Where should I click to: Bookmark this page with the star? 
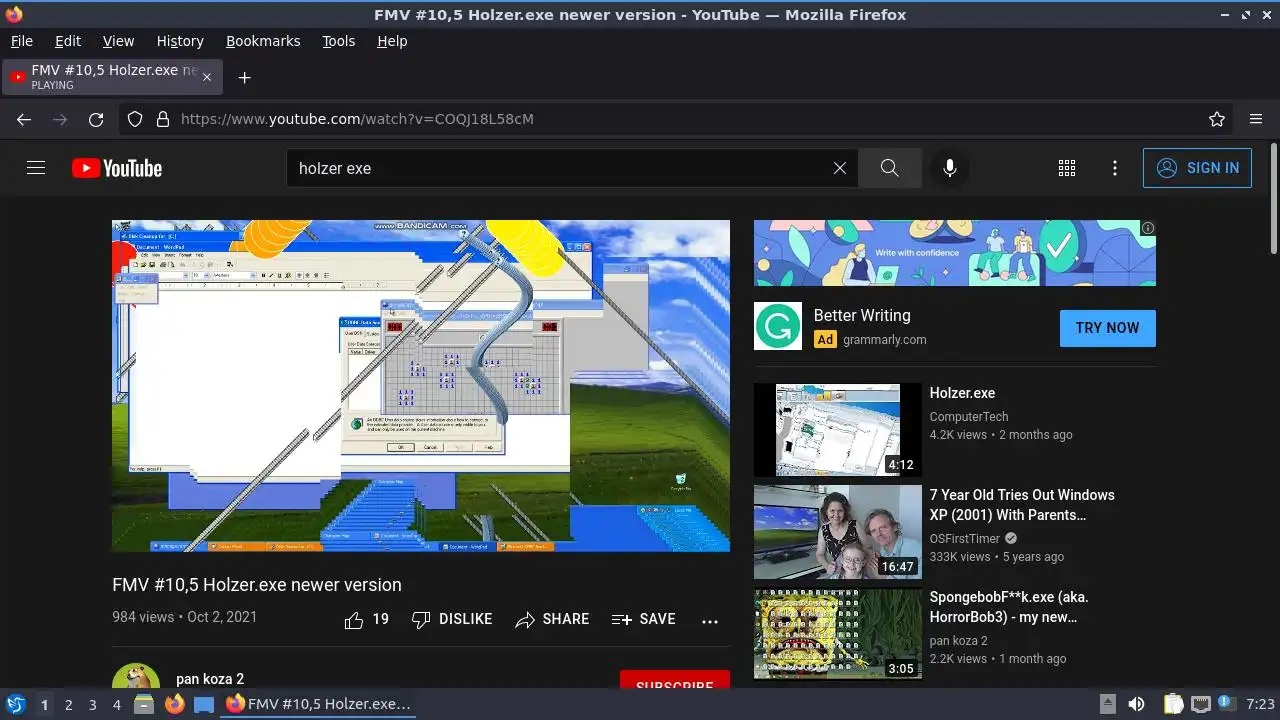[1217, 119]
